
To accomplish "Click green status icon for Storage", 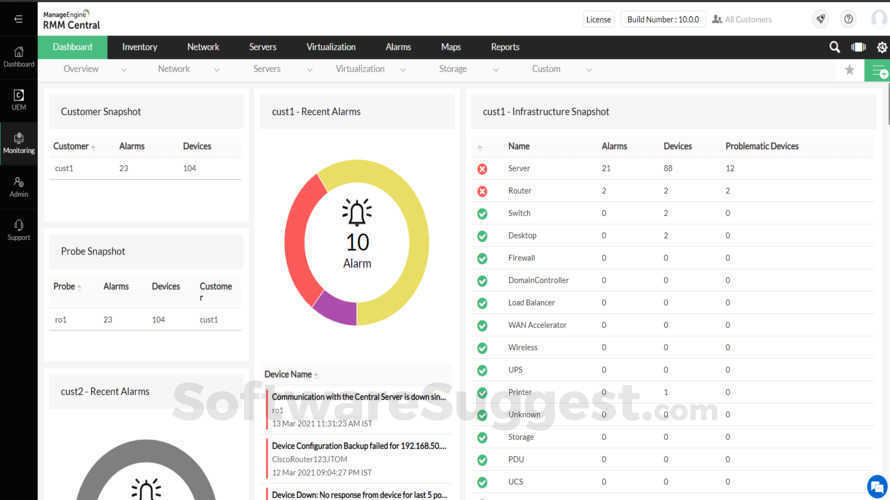I will click(482, 438).
